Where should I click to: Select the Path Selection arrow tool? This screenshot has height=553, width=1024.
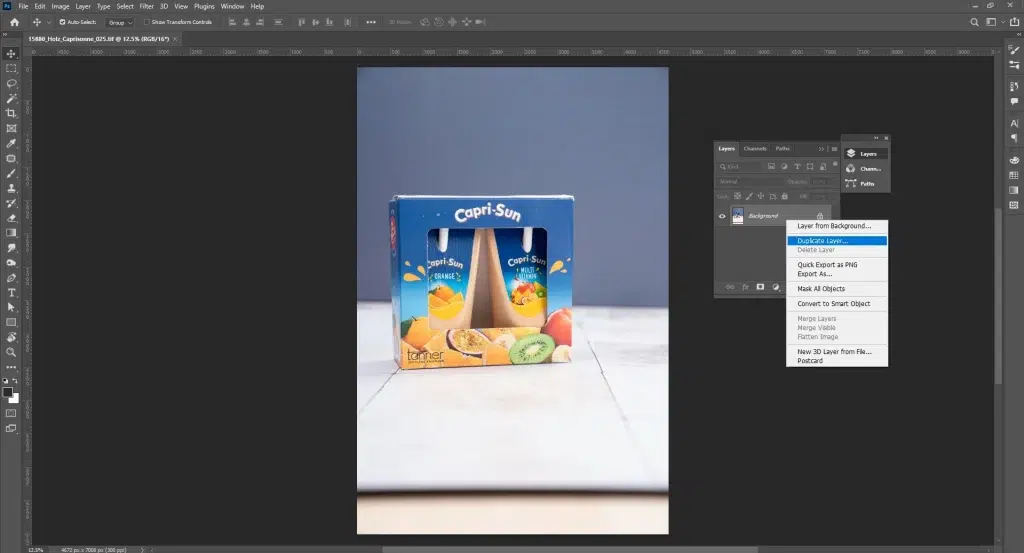click(11, 308)
